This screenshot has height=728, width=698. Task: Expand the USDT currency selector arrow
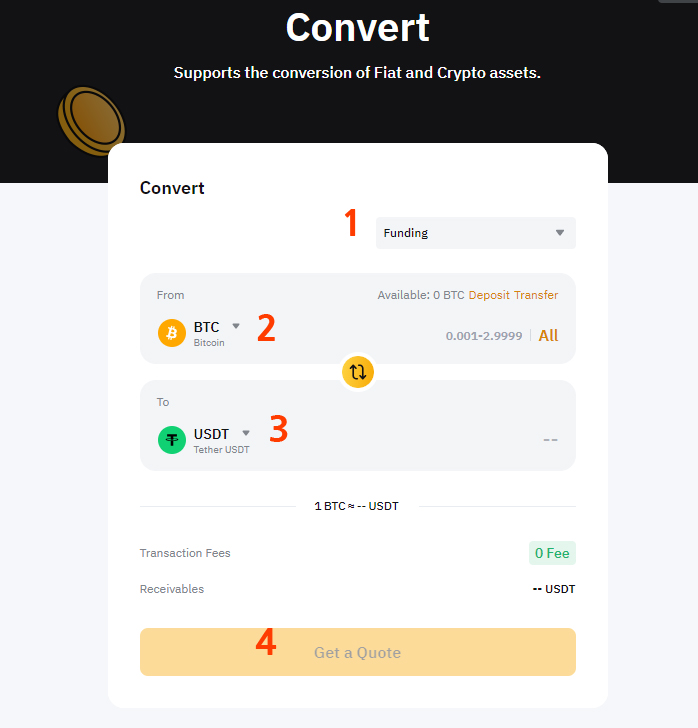246,433
